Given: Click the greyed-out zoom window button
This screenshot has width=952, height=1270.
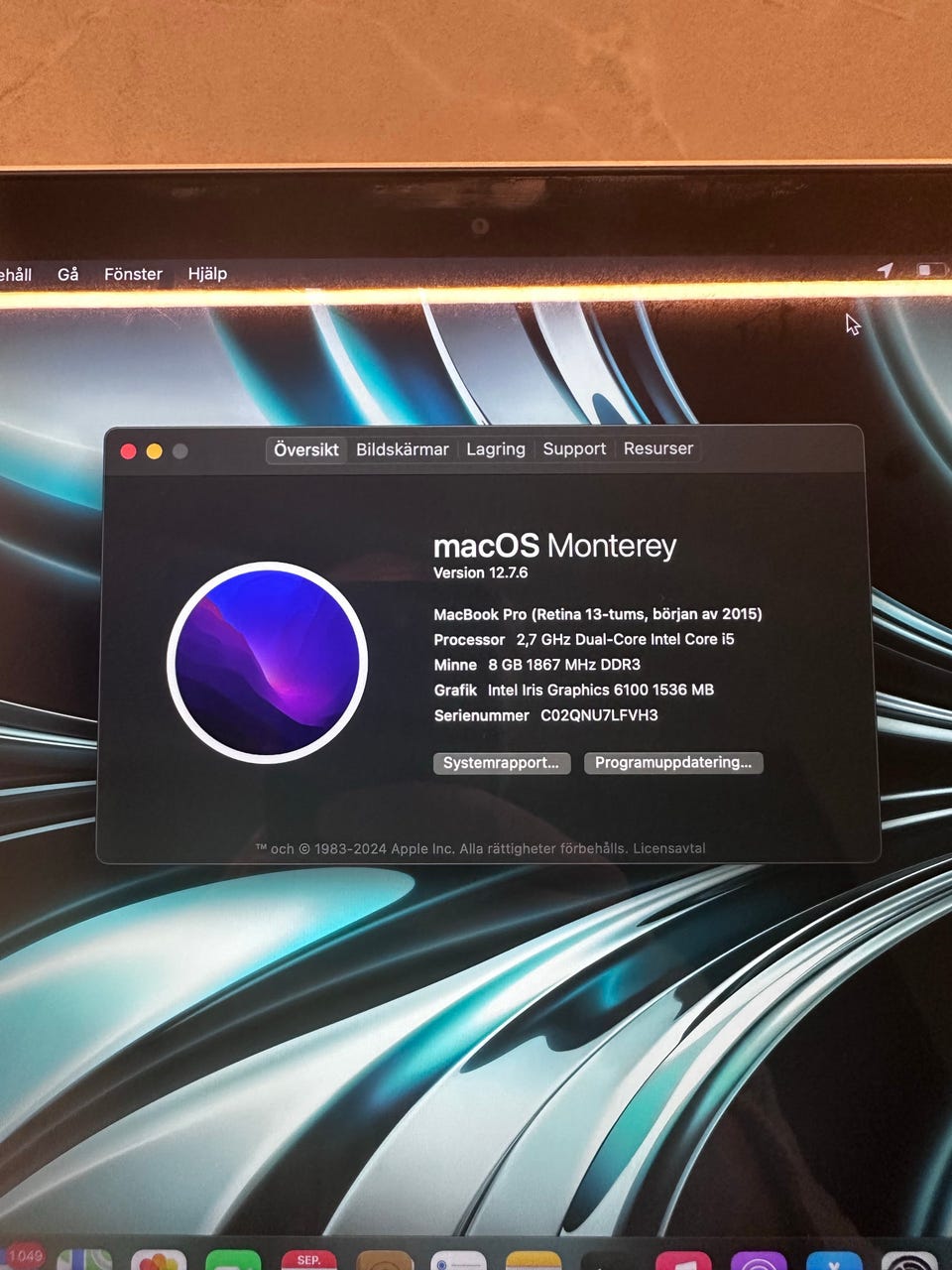Looking at the screenshot, I should [179, 451].
